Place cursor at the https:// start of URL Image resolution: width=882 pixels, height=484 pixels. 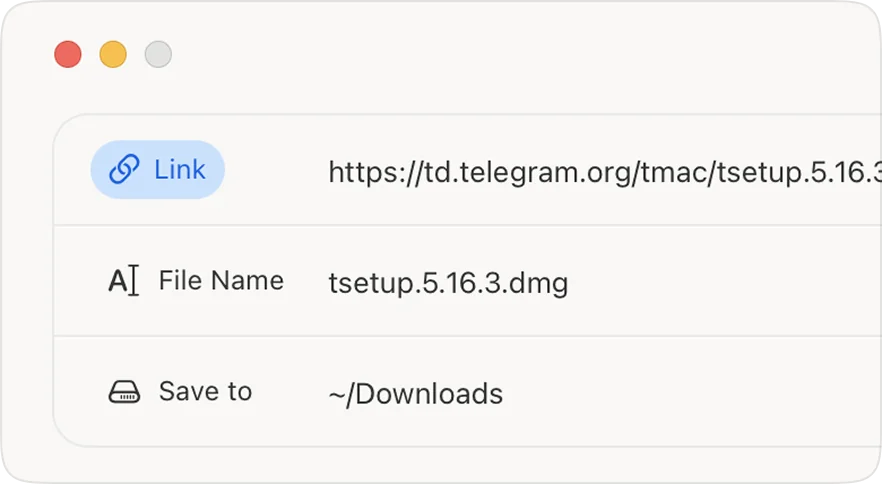(330, 172)
